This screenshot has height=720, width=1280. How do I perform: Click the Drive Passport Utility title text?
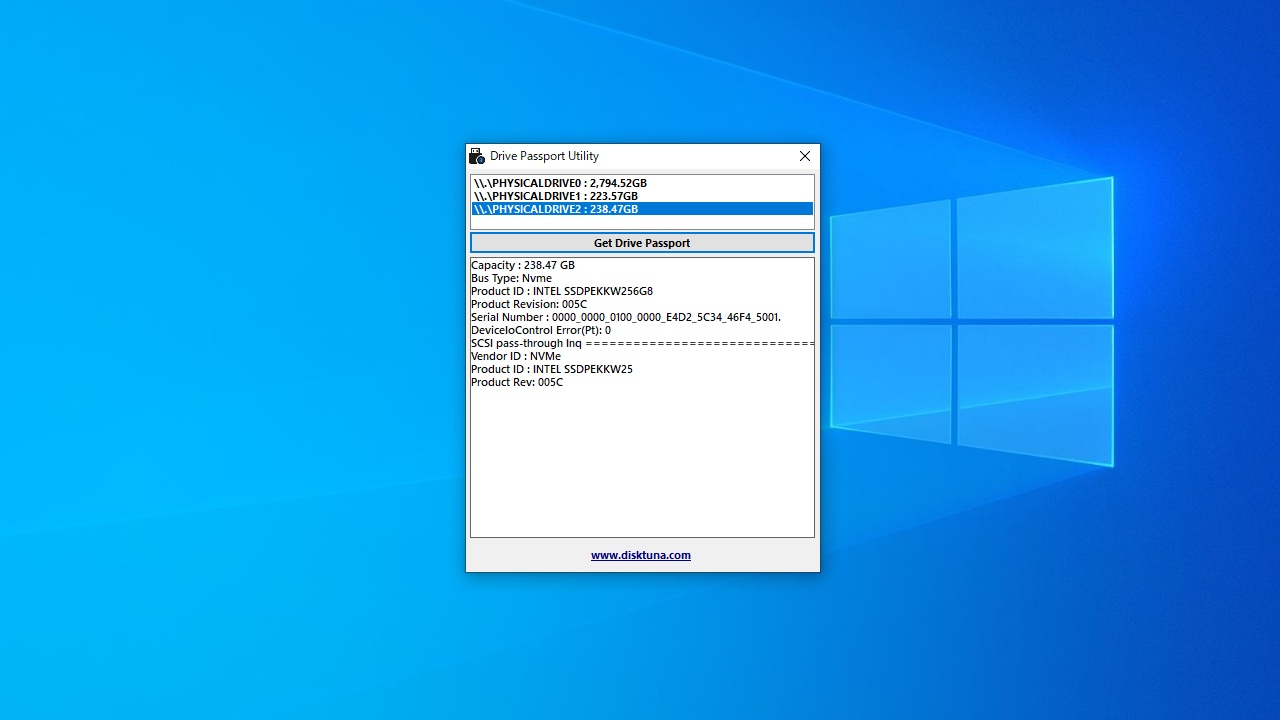[x=544, y=156]
